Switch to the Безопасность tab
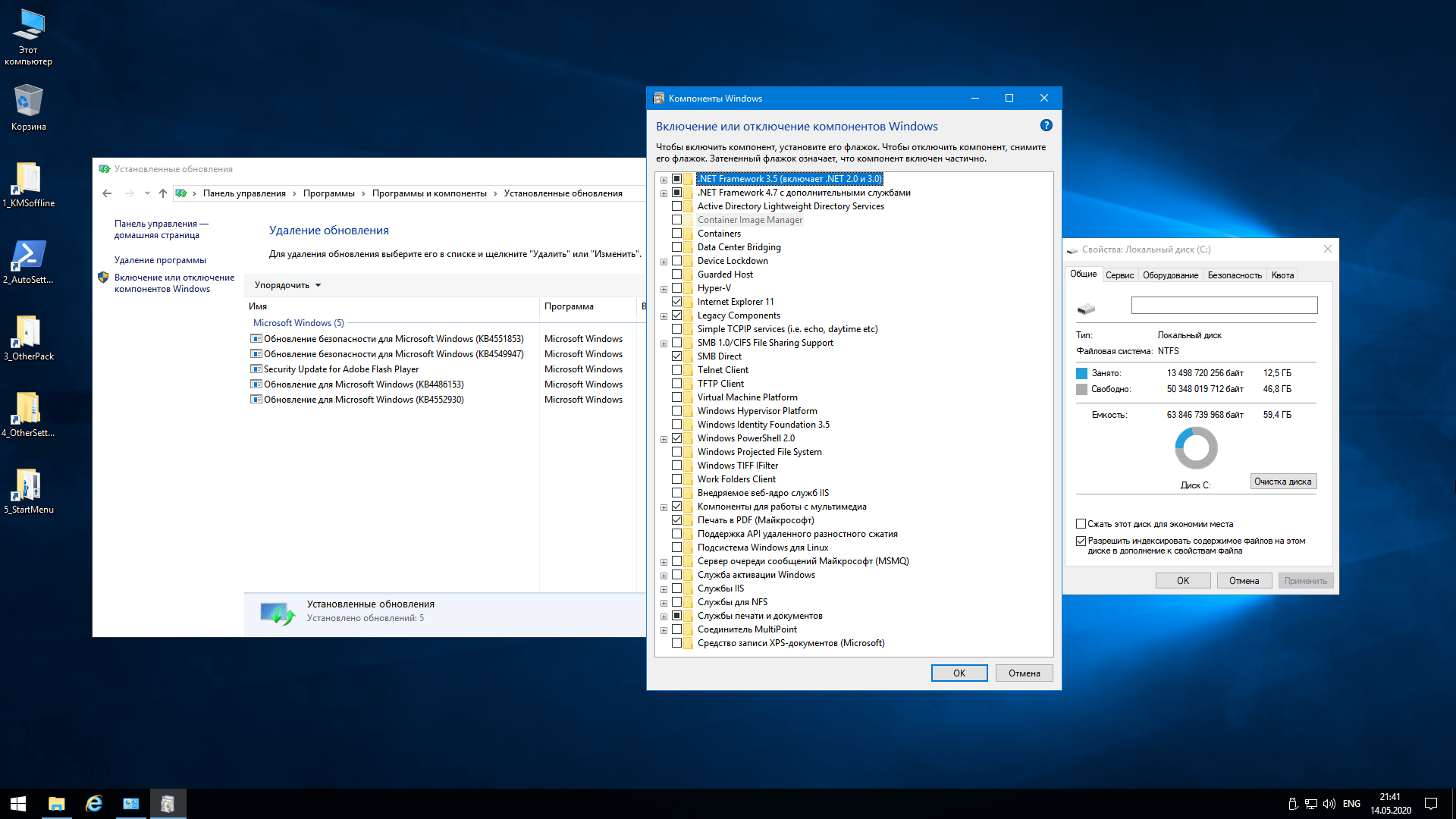Screen dimensions: 1456x819 [1234, 275]
